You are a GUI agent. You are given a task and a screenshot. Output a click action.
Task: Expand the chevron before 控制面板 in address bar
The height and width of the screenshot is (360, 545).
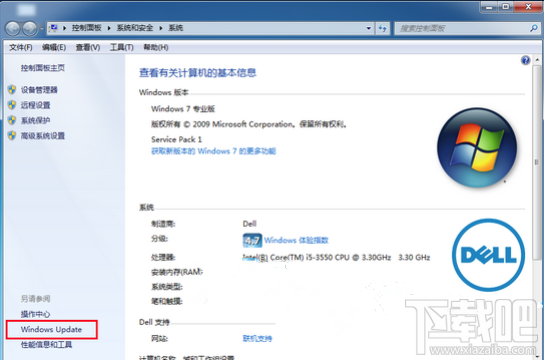pos(65,28)
